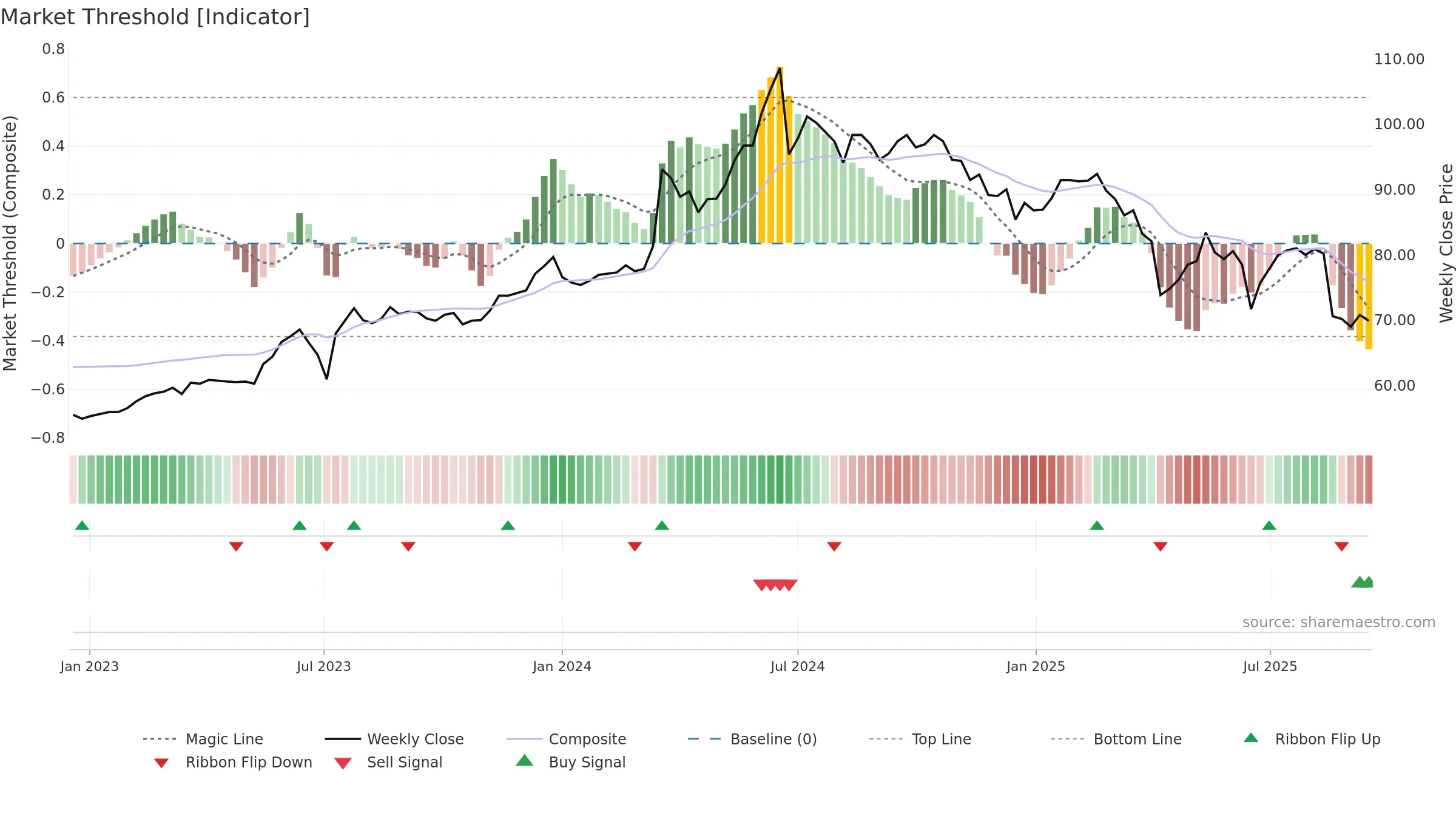This screenshot has width=1456, height=819.
Task: Click the ribbon flip up marker in Mar 2024
Action: coord(662,525)
